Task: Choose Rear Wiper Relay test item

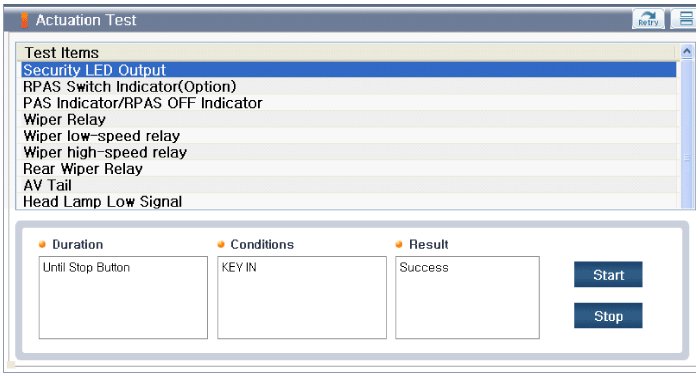Action: tap(349, 169)
